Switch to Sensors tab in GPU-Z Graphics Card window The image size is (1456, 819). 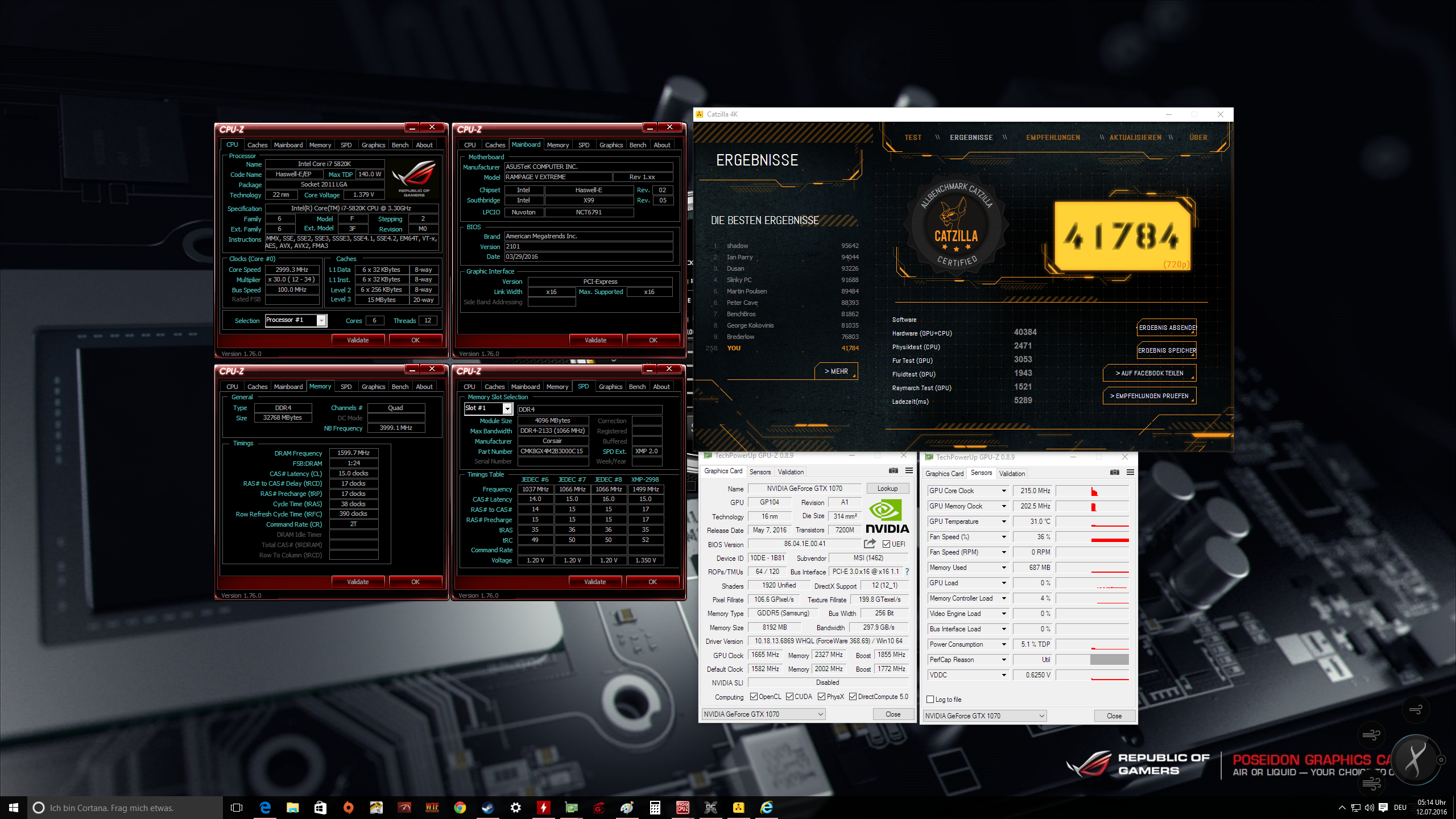coord(760,472)
